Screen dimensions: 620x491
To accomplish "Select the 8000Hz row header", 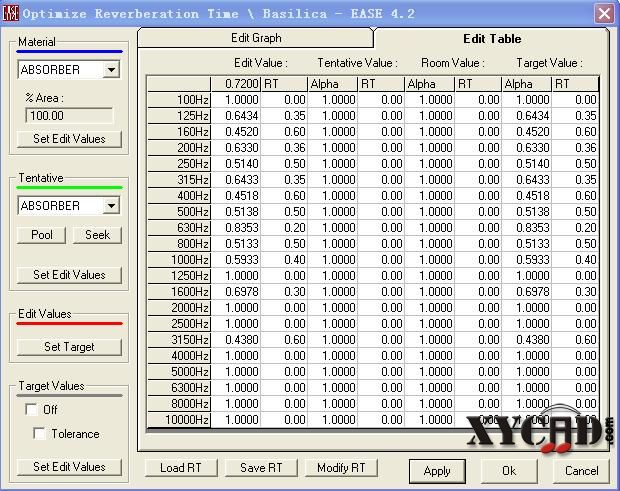I will 179,404.
